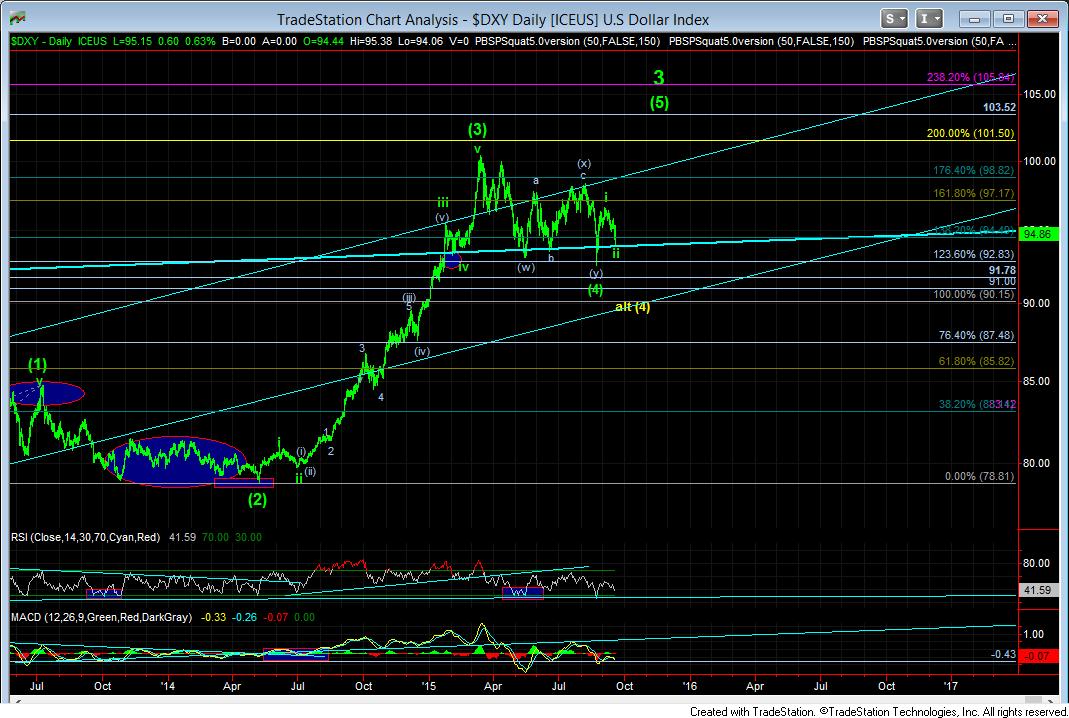Select the blue rectangle in MACD panel
Image resolution: width=1069 pixels, height=718 pixels.
click(295, 655)
